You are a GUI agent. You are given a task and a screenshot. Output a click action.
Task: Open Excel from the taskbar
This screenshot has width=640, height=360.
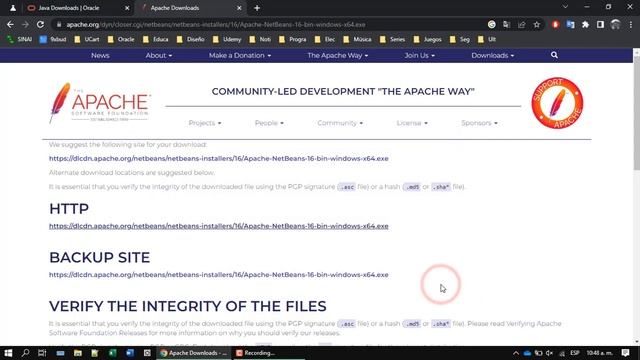pos(112,353)
